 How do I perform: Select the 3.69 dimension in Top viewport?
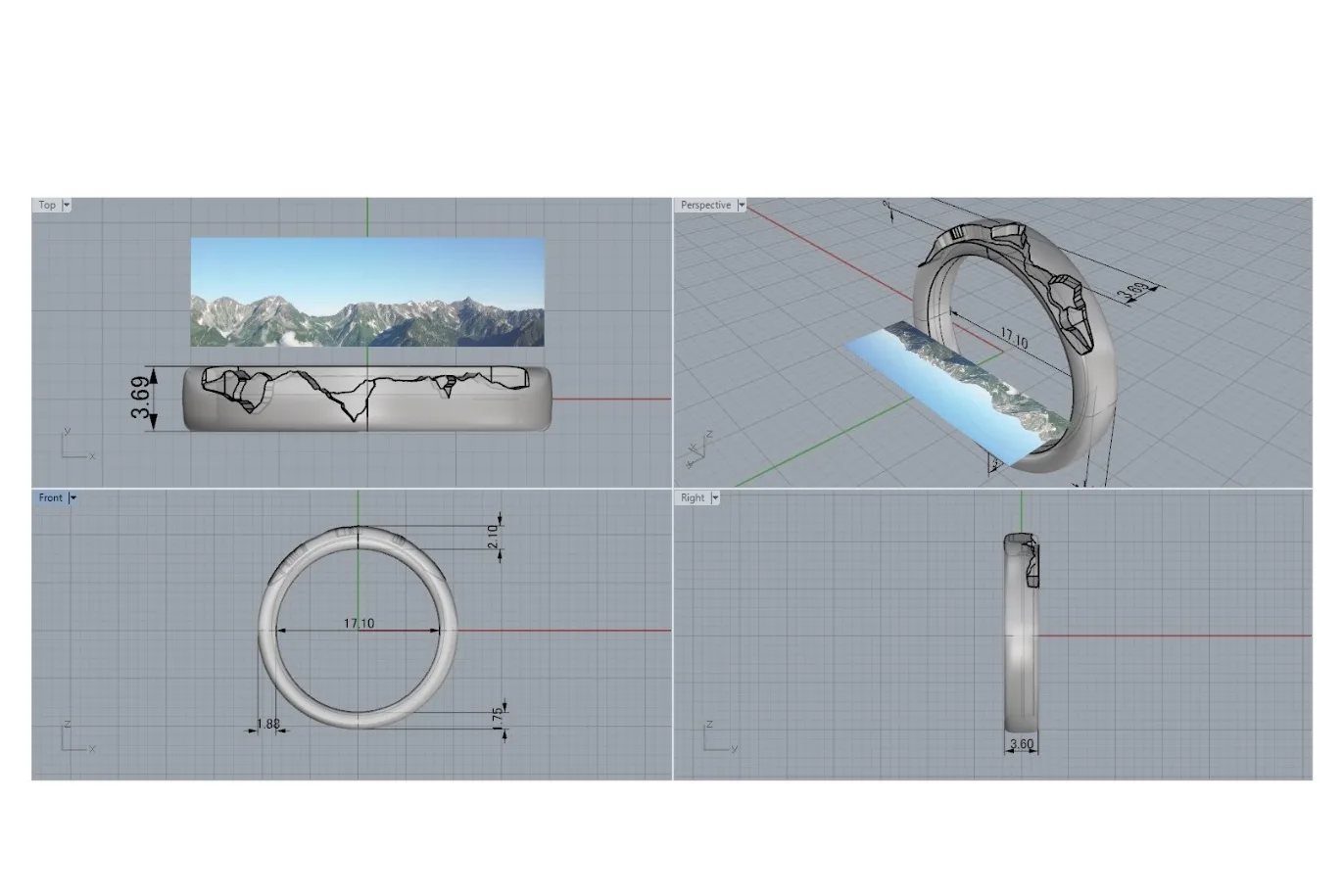142,398
